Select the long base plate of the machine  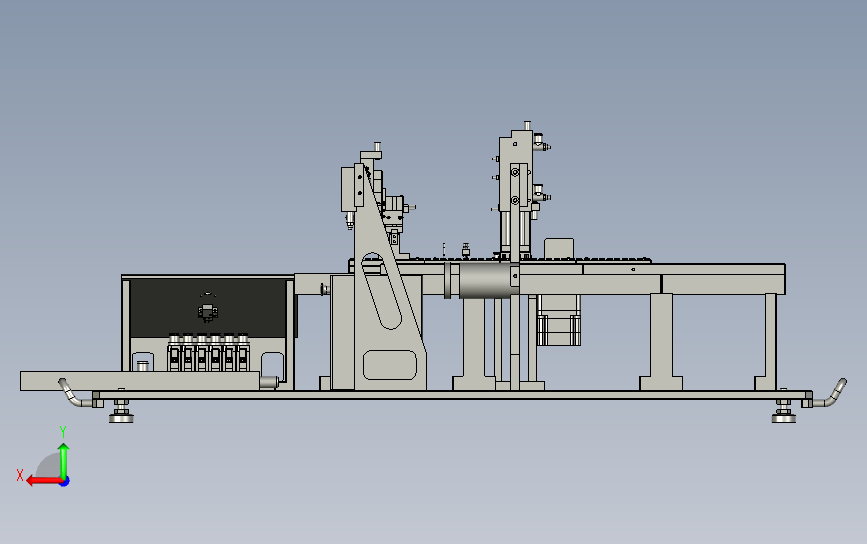452,395
